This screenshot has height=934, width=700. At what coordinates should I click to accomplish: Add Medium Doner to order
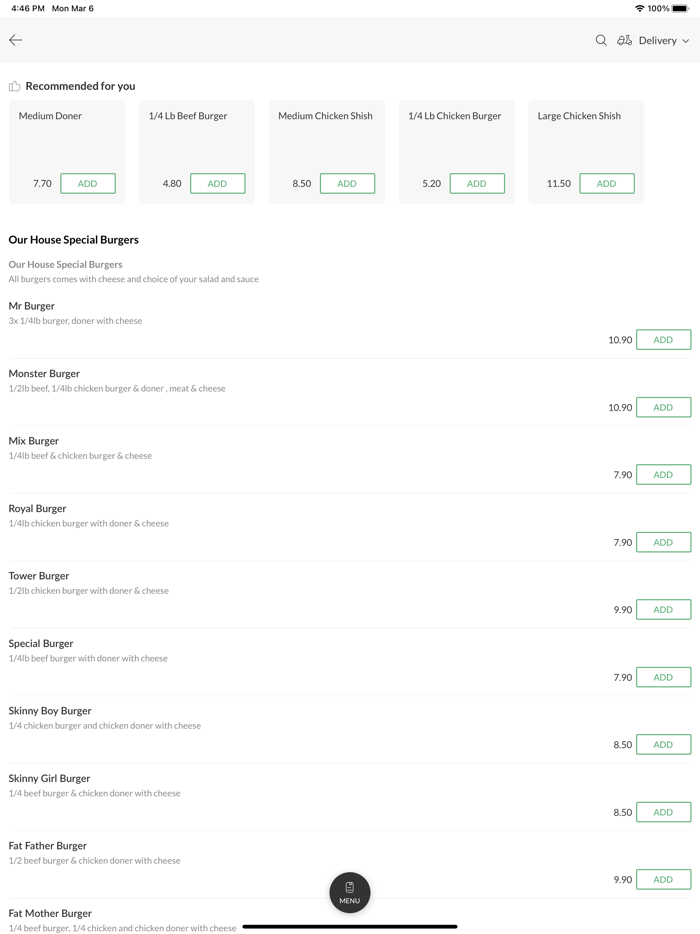(x=88, y=183)
